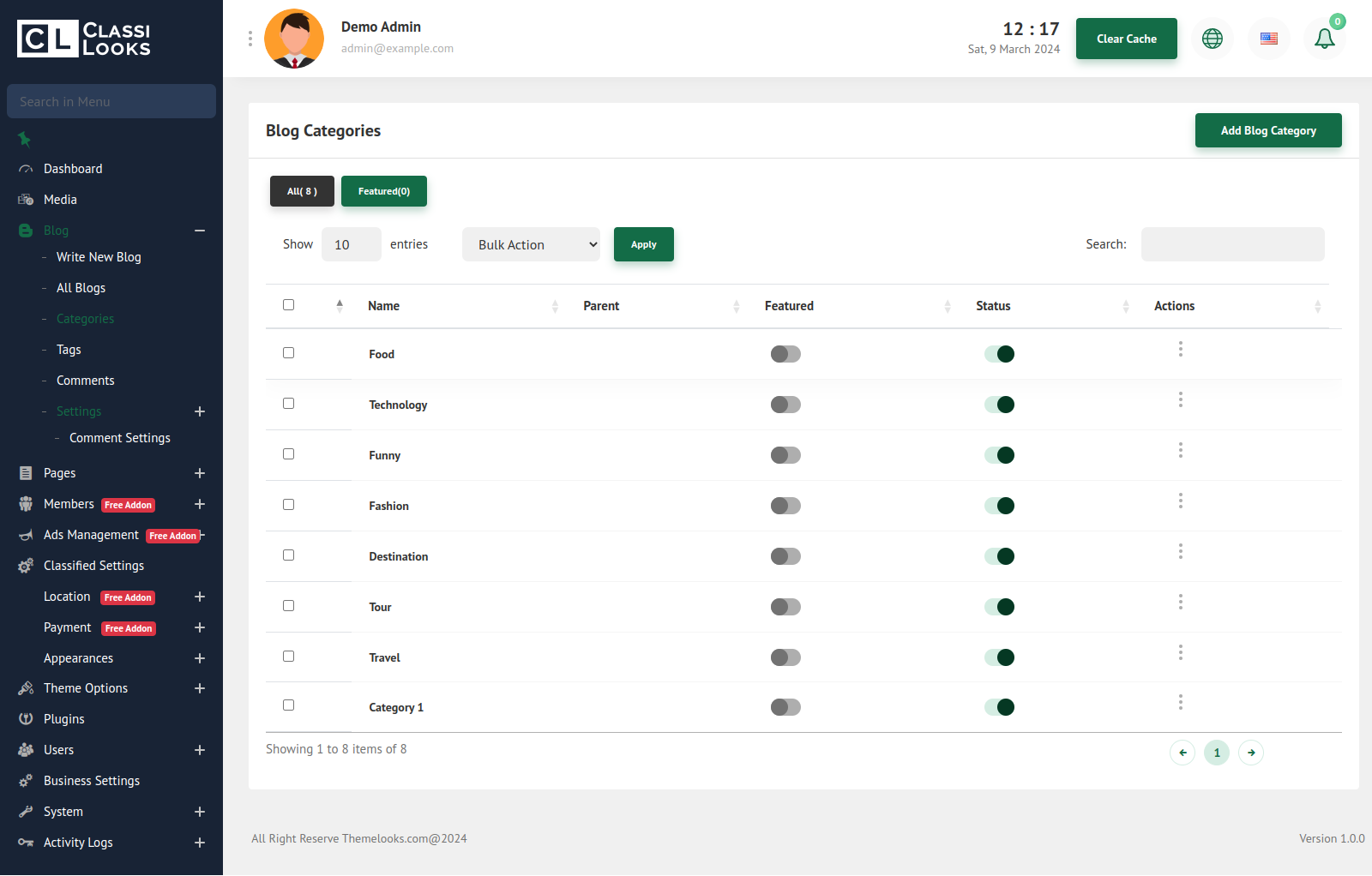Go to next page arrow
Screen dimensions: 1372x876
1250,753
